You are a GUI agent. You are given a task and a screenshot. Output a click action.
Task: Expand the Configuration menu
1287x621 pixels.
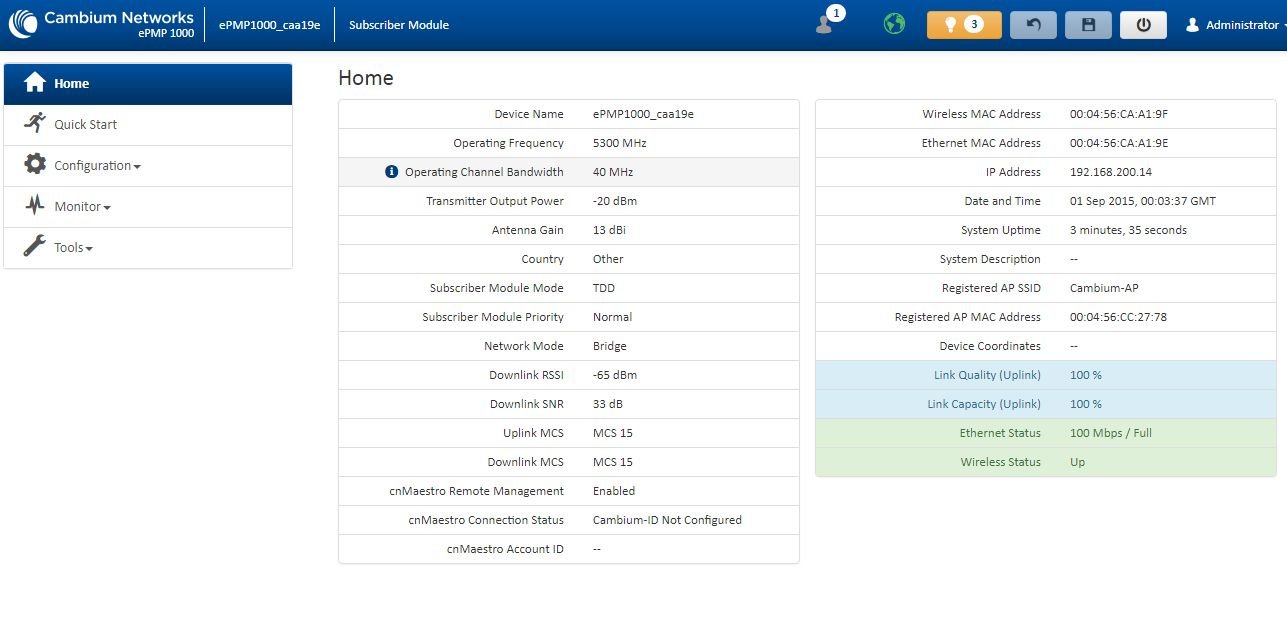96,166
